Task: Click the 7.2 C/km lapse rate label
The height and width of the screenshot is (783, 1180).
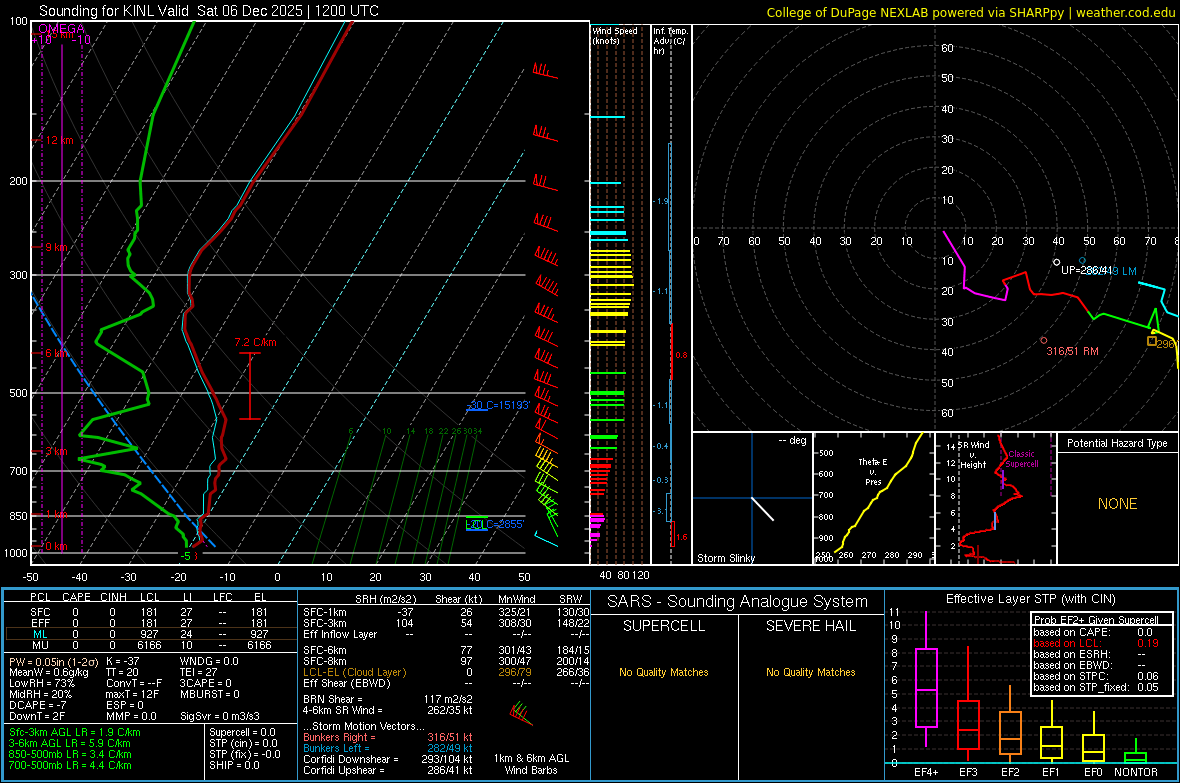Action: [256, 343]
